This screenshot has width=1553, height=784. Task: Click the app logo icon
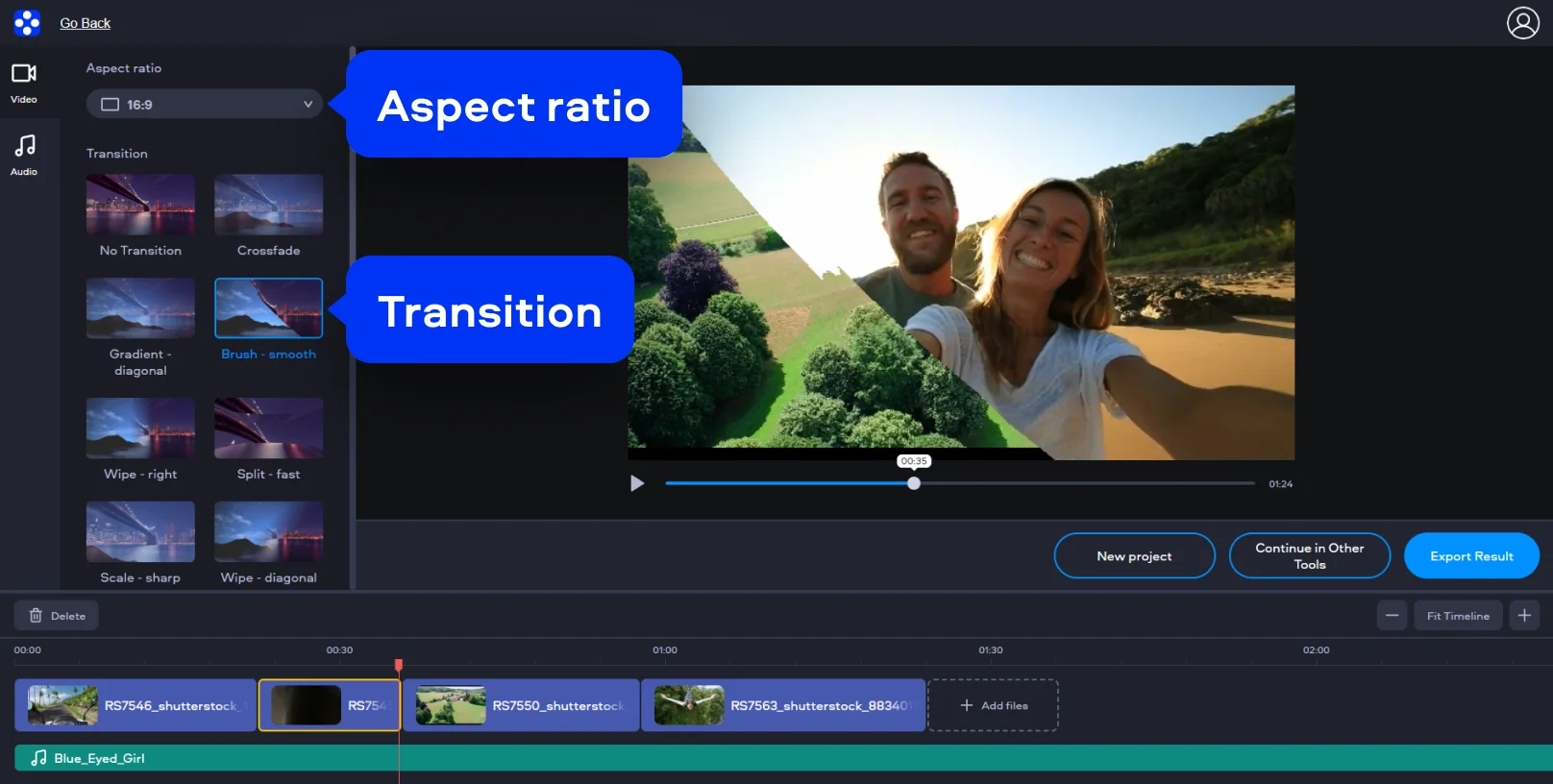tap(27, 23)
